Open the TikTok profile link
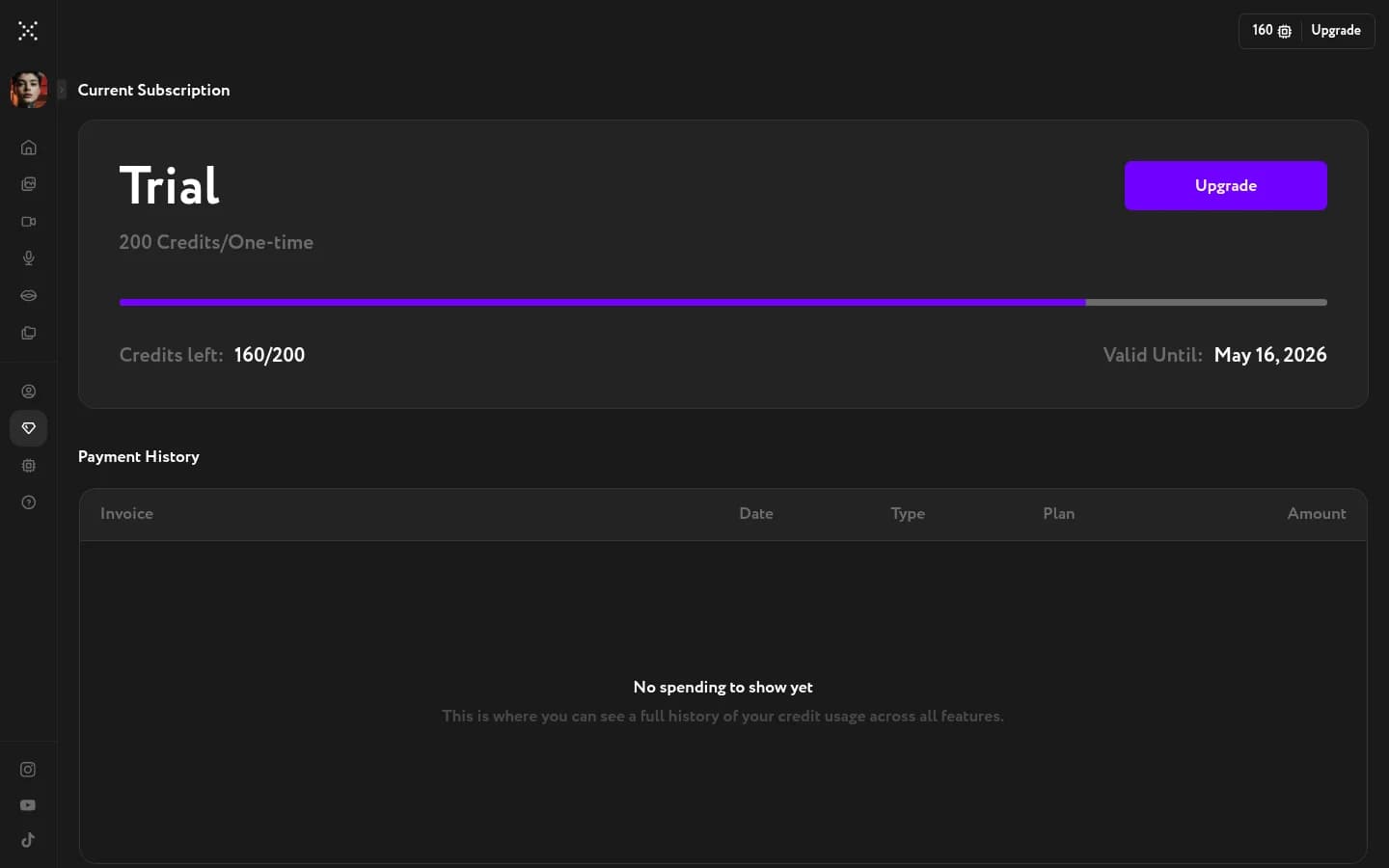This screenshot has width=1389, height=868. click(28, 840)
